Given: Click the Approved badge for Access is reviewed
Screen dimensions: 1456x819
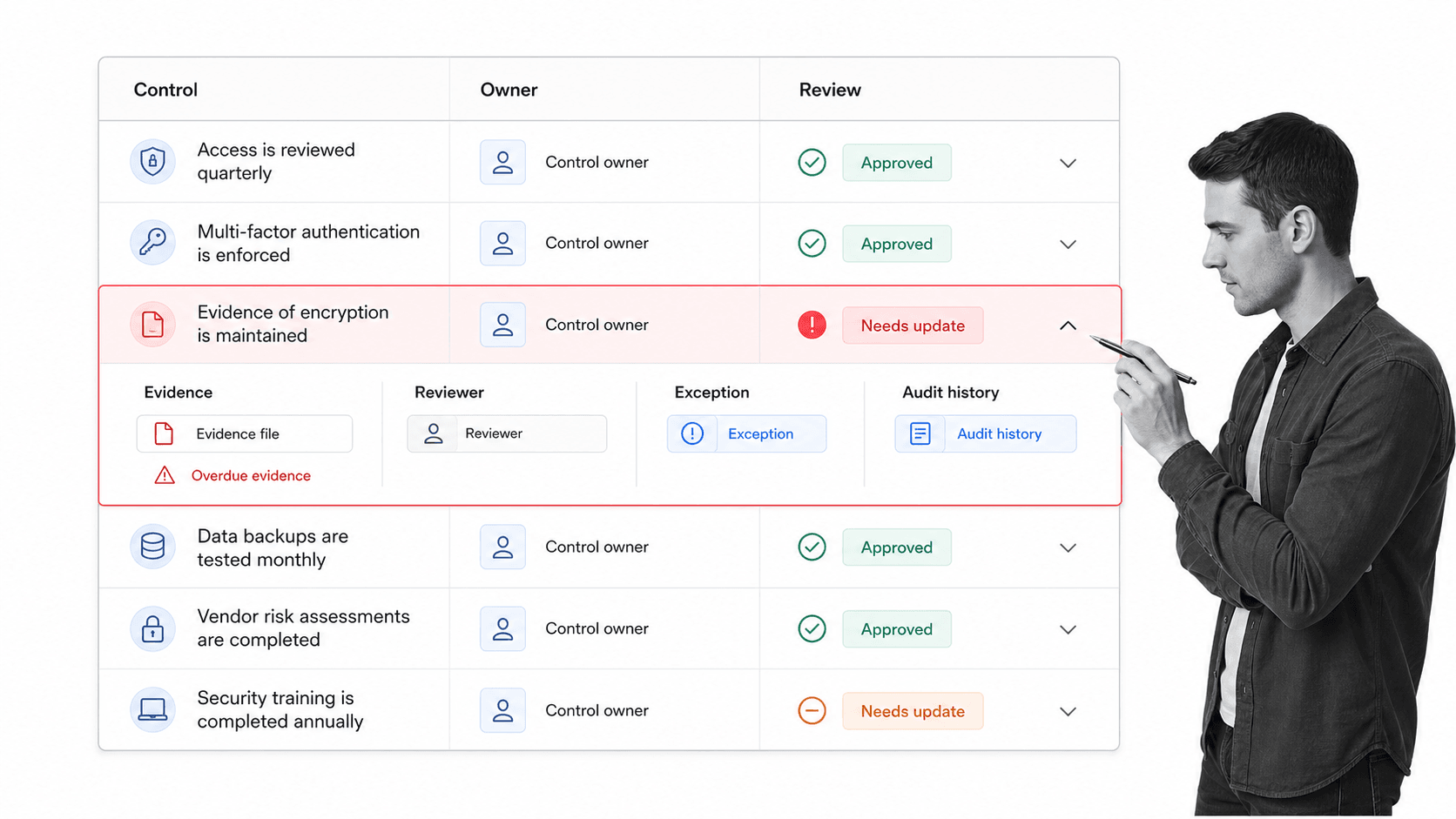Looking at the screenshot, I should pyautogui.click(x=897, y=163).
